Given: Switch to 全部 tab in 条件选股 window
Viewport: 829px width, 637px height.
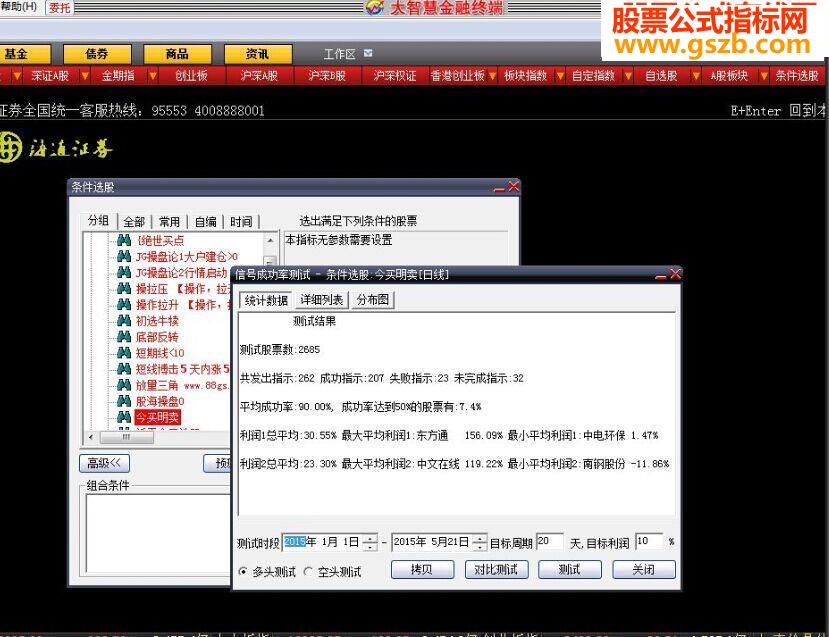Looking at the screenshot, I should [134, 221].
